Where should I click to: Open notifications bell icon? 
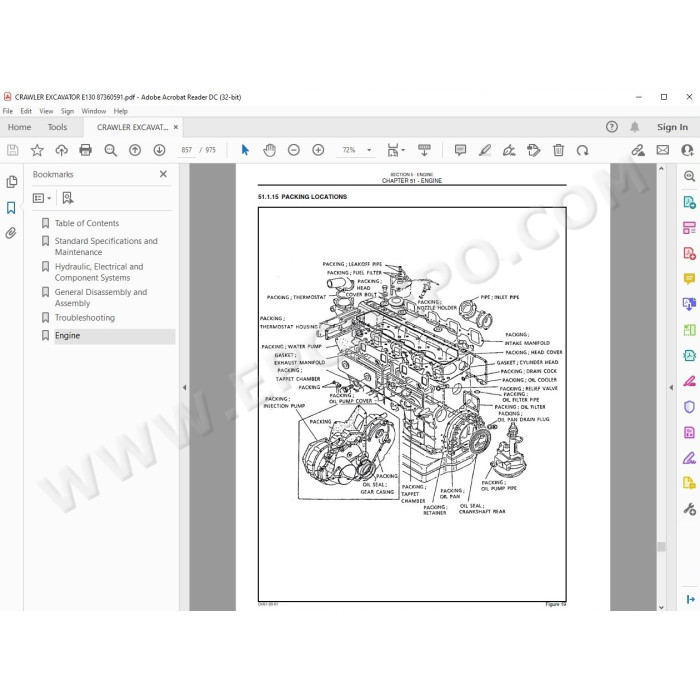[x=635, y=127]
